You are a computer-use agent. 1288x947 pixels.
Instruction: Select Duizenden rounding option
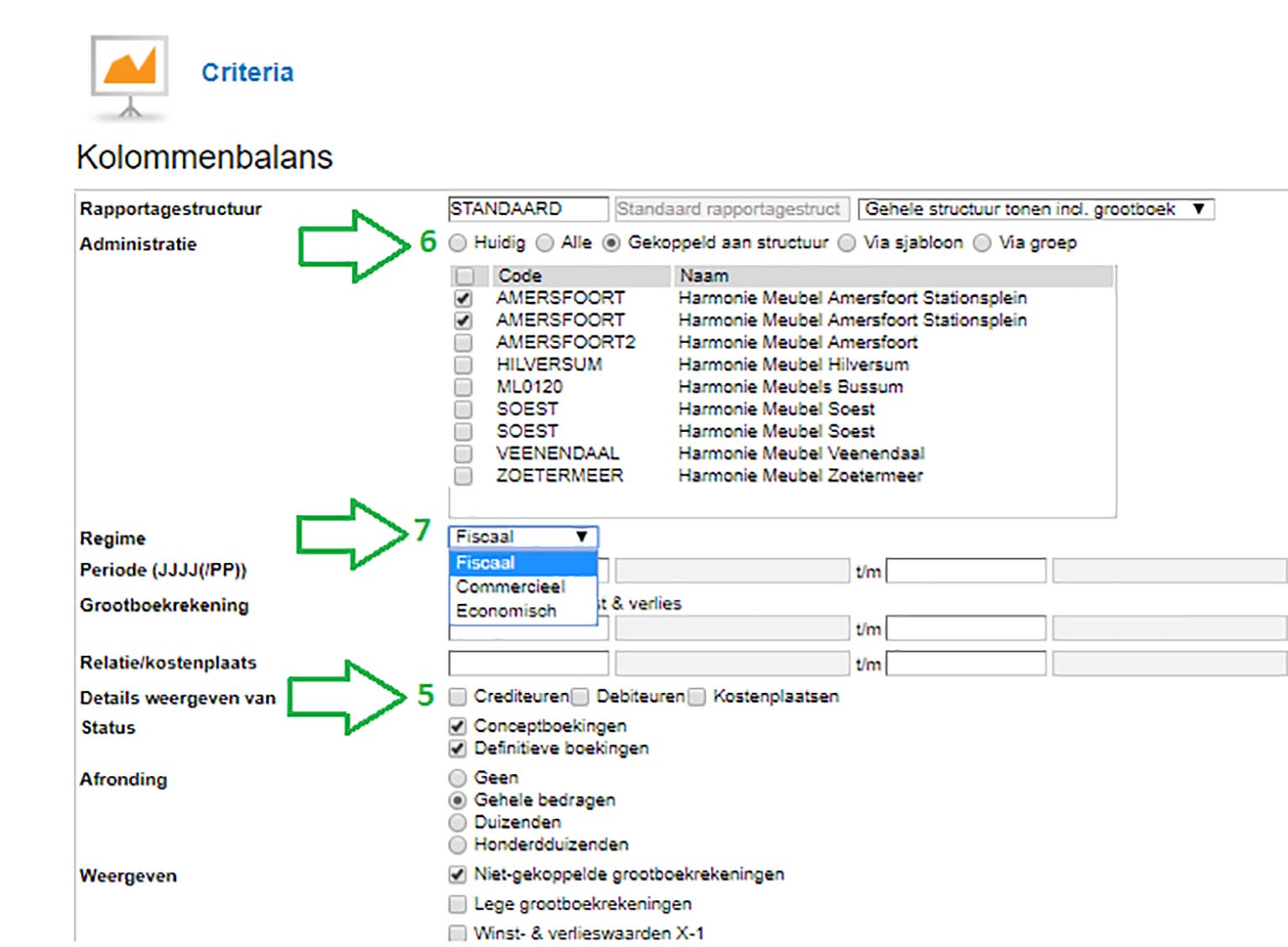click(458, 822)
